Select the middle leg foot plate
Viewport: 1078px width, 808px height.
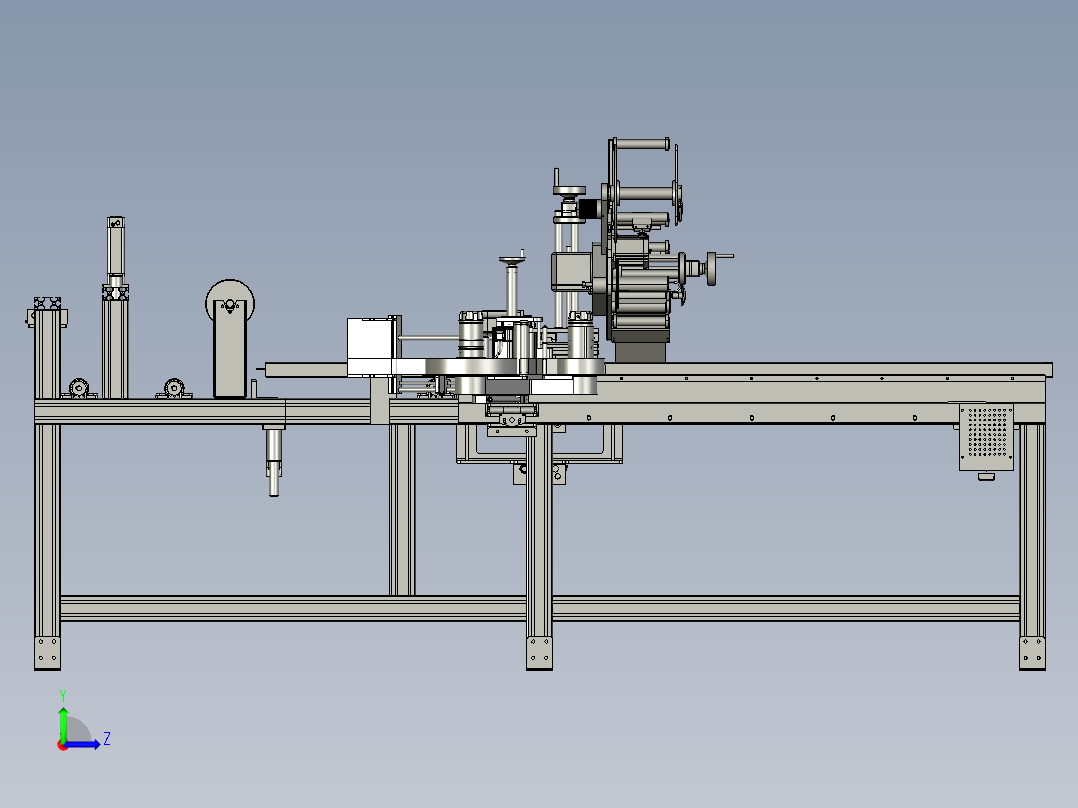tap(539, 653)
